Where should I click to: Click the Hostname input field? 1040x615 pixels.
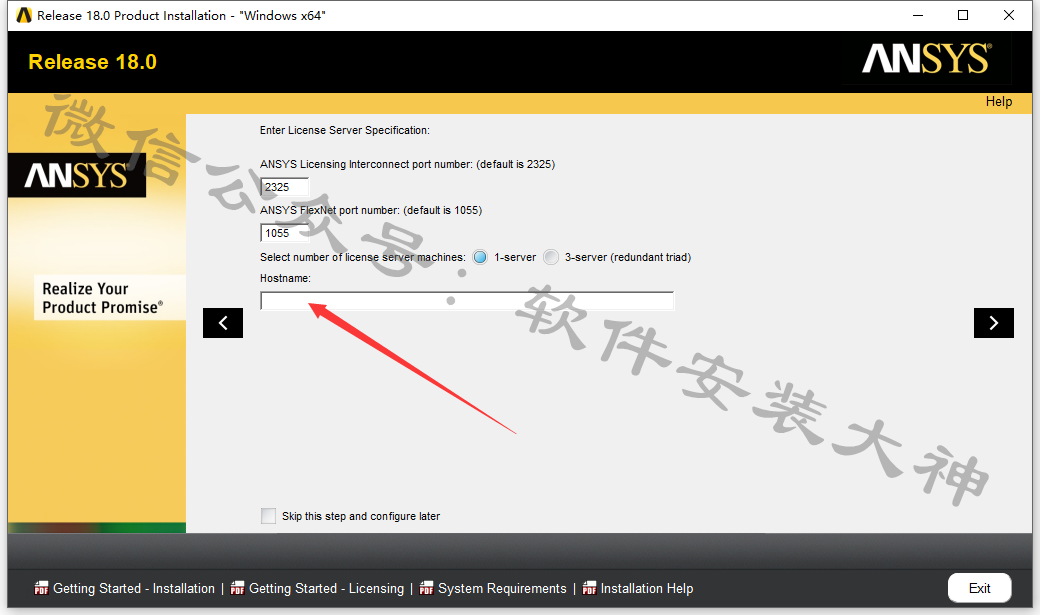(x=467, y=301)
